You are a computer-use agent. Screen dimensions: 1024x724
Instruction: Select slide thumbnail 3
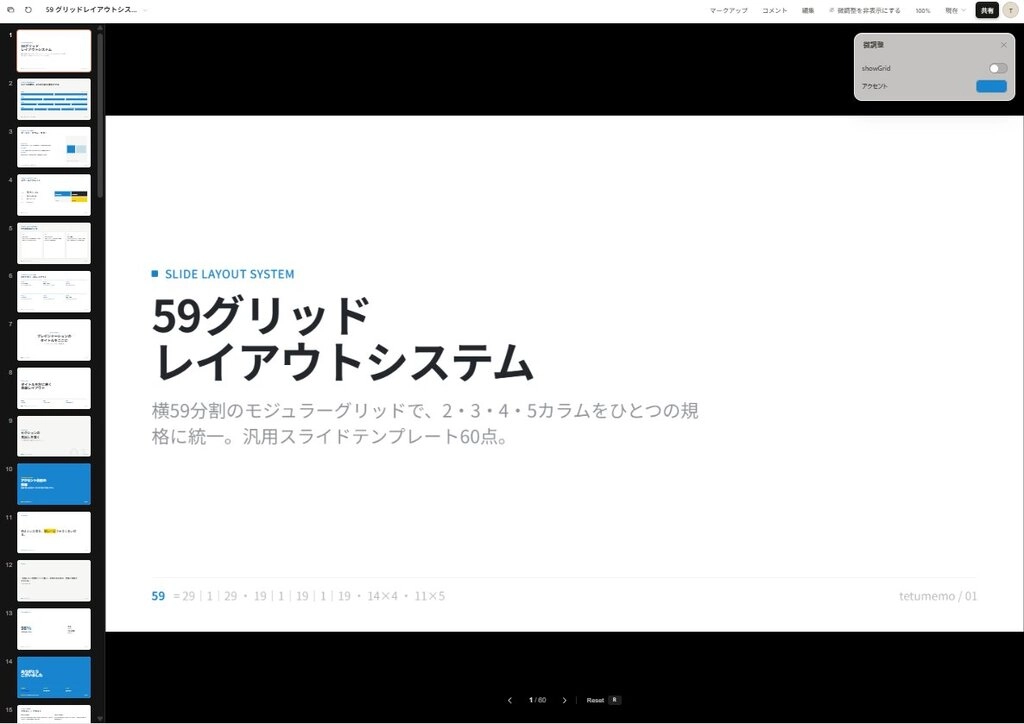(54, 147)
